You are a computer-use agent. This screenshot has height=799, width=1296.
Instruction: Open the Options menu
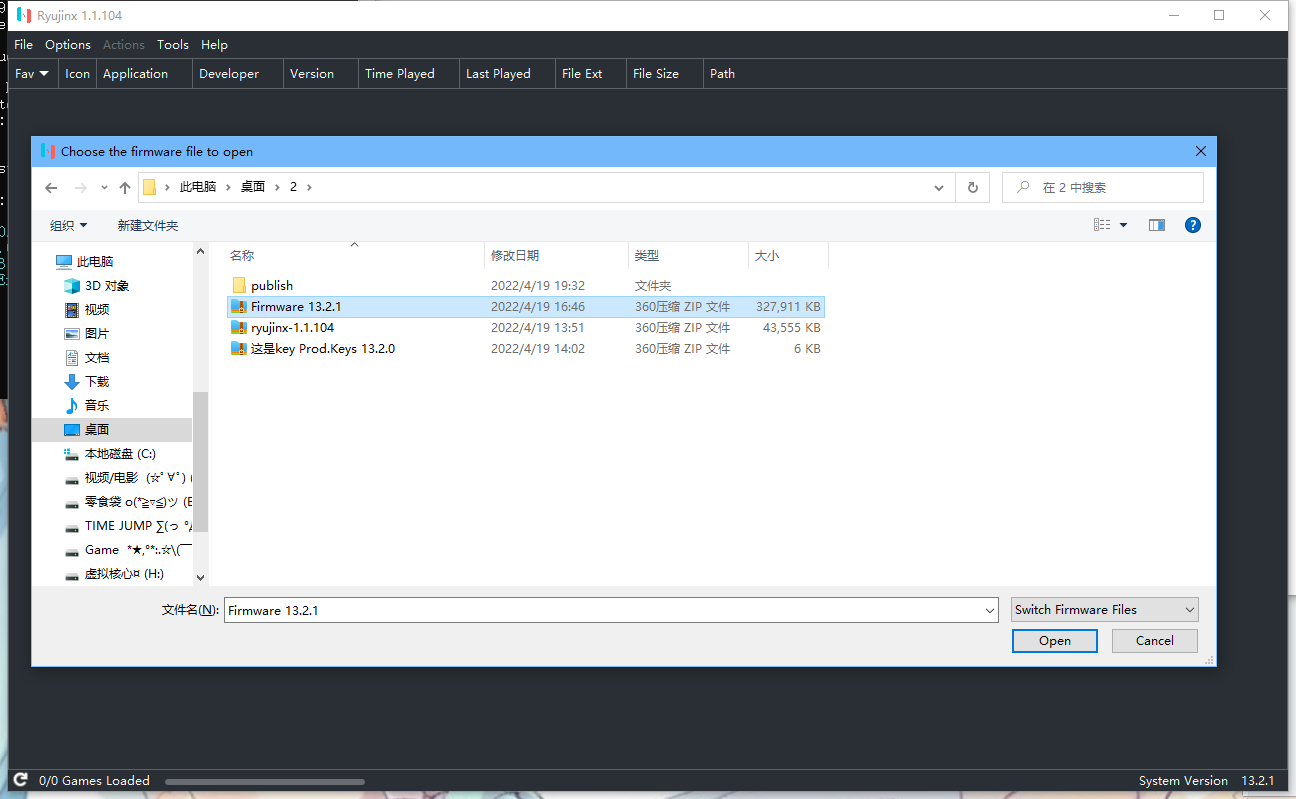pos(68,45)
